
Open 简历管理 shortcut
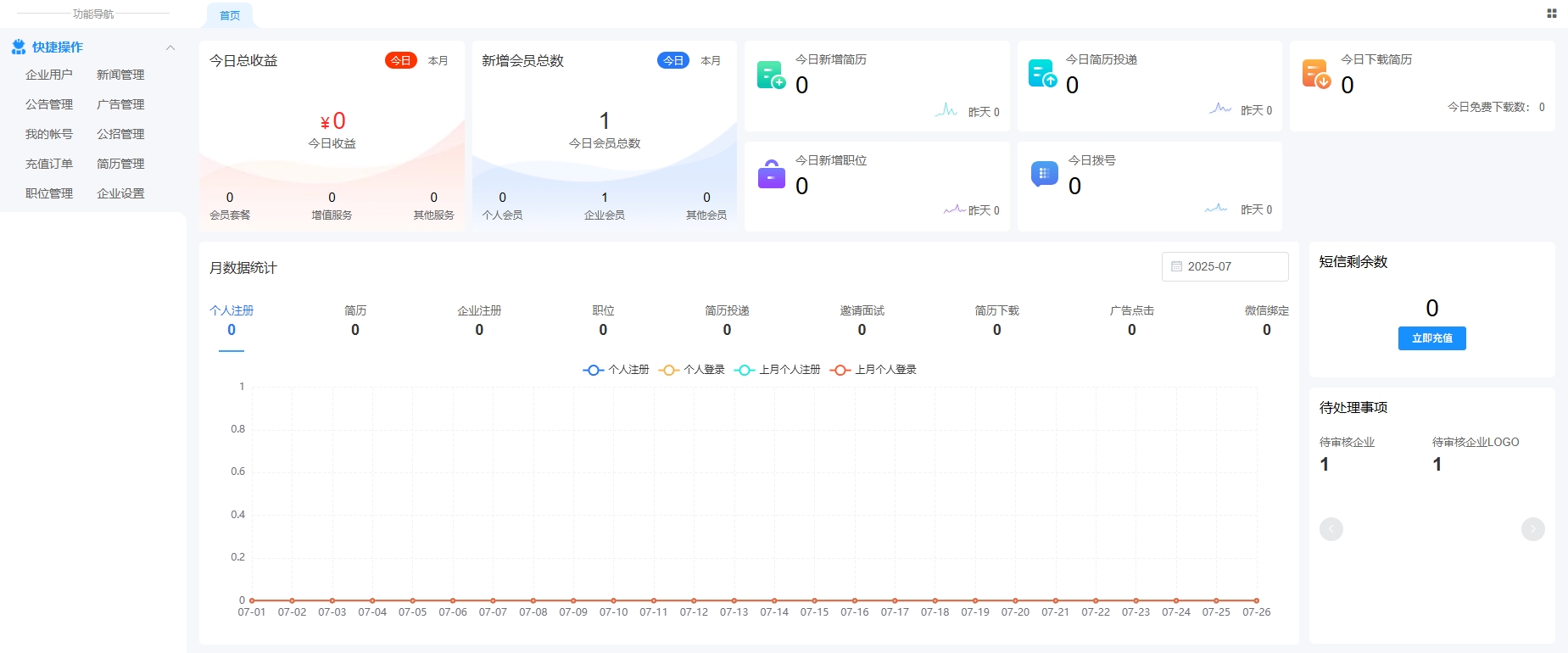coord(120,164)
